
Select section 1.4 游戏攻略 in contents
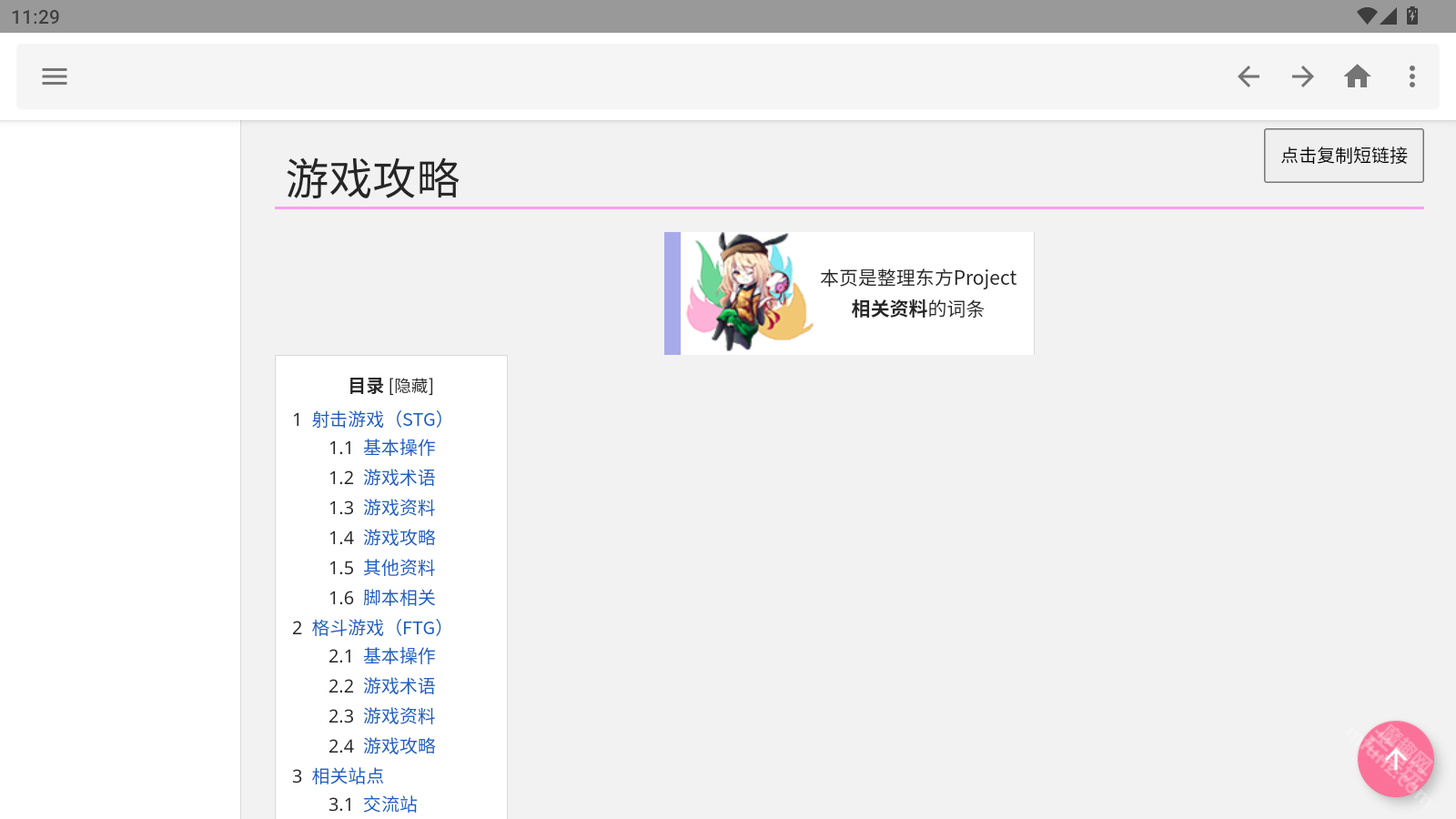tap(399, 538)
